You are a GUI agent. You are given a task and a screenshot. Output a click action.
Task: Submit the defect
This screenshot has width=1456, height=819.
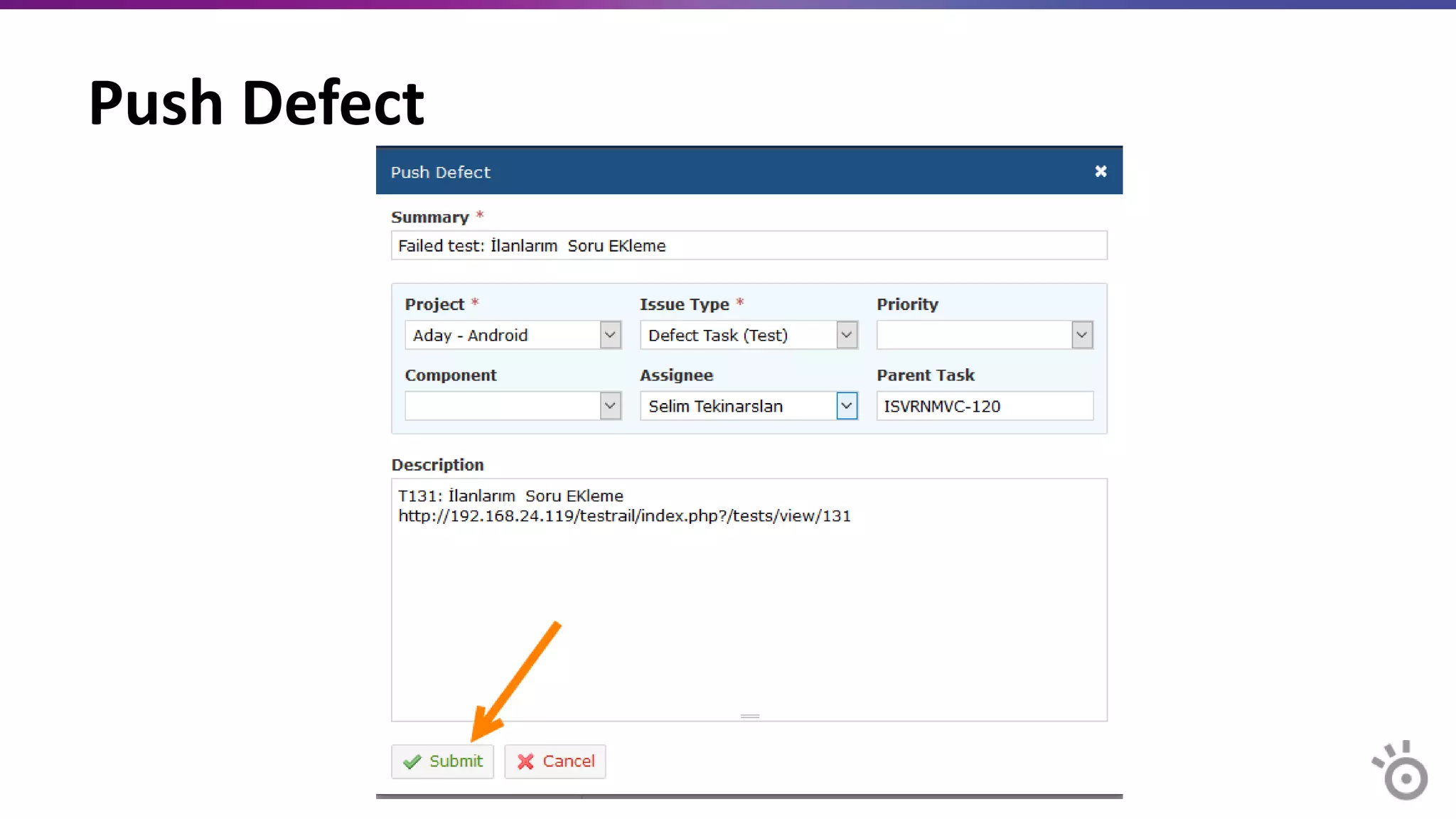tap(442, 761)
